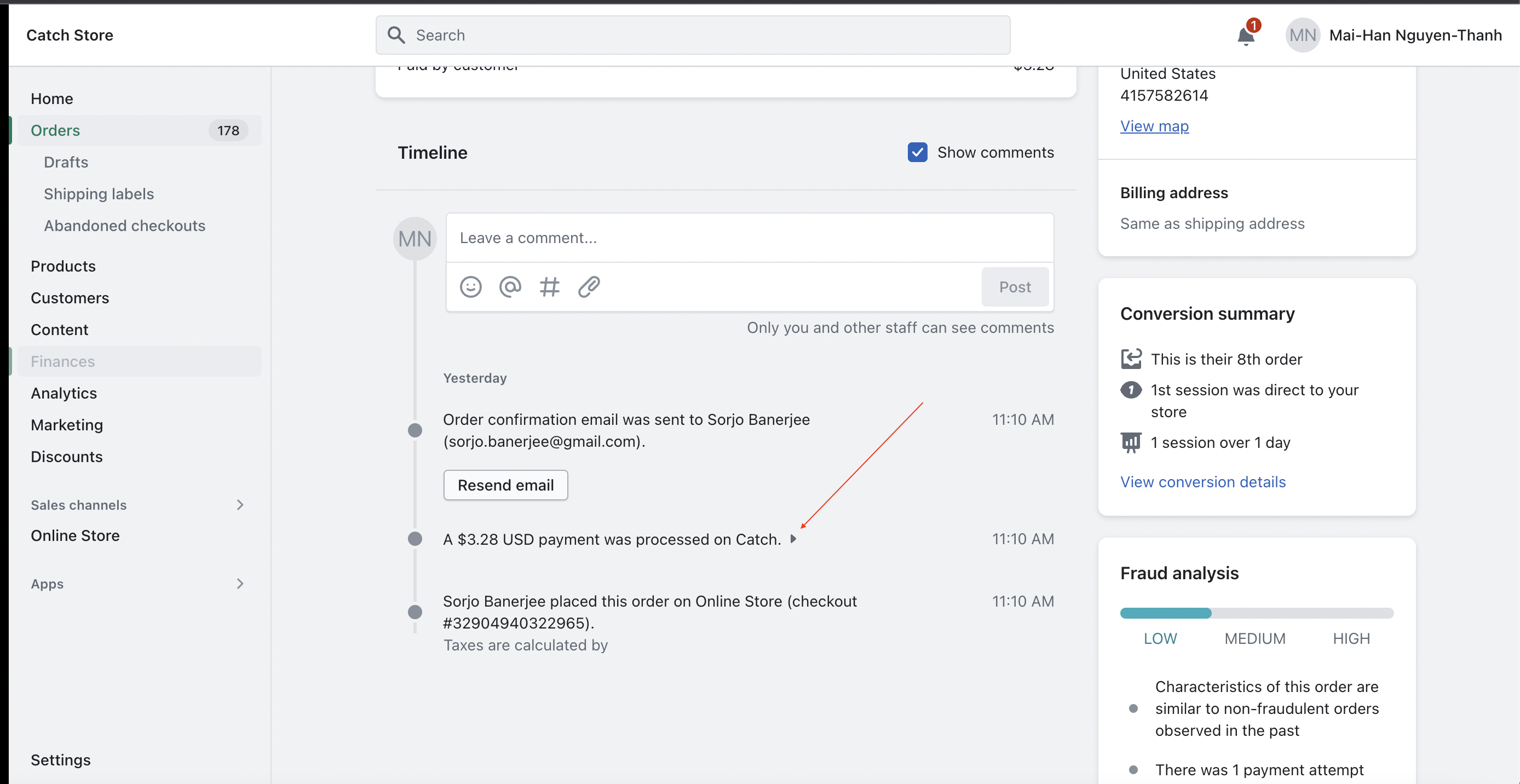Click the search magnifier icon
The width and height of the screenshot is (1520, 784).
pos(396,36)
